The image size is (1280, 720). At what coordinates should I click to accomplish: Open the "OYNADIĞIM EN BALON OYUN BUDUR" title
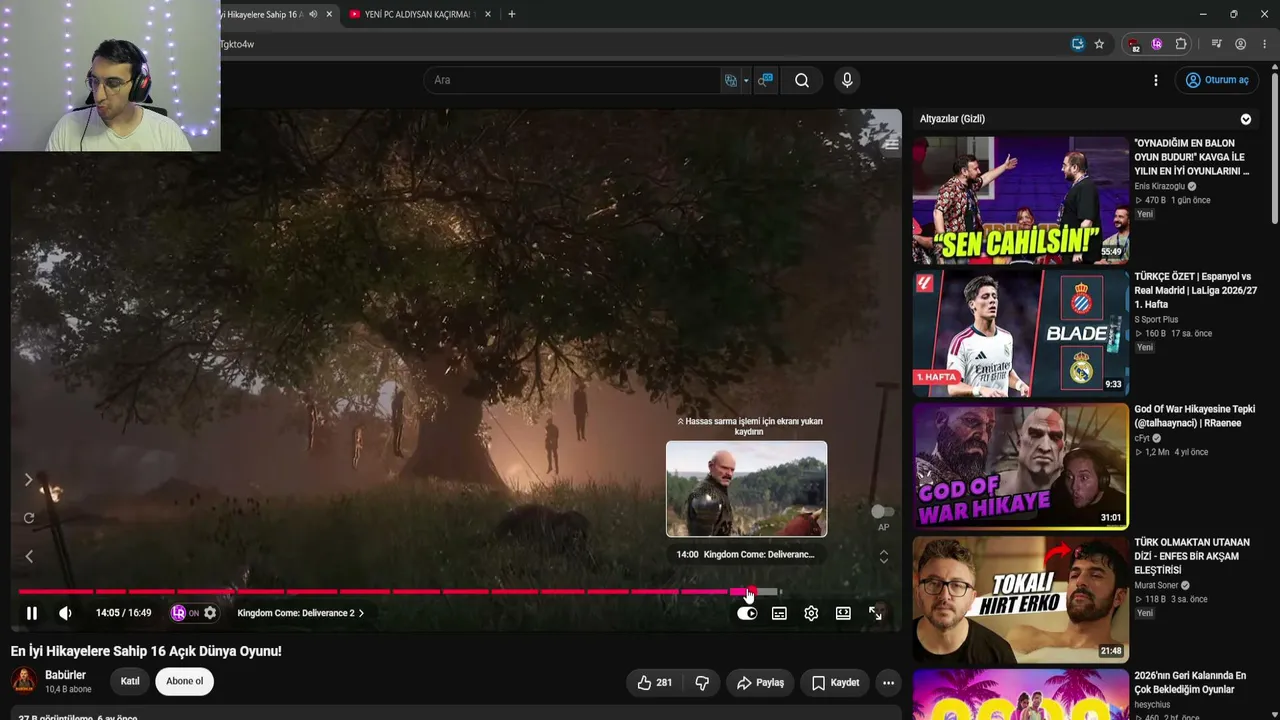1192,157
